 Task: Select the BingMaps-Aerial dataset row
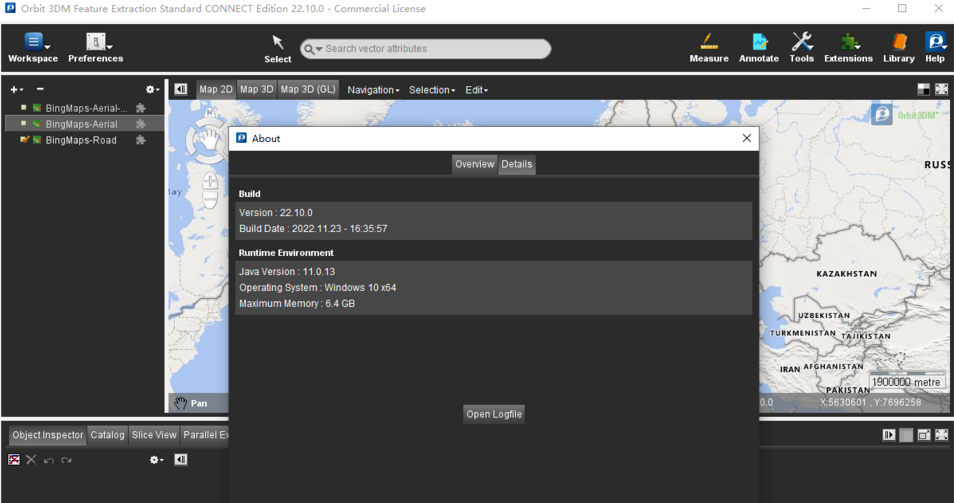84,124
